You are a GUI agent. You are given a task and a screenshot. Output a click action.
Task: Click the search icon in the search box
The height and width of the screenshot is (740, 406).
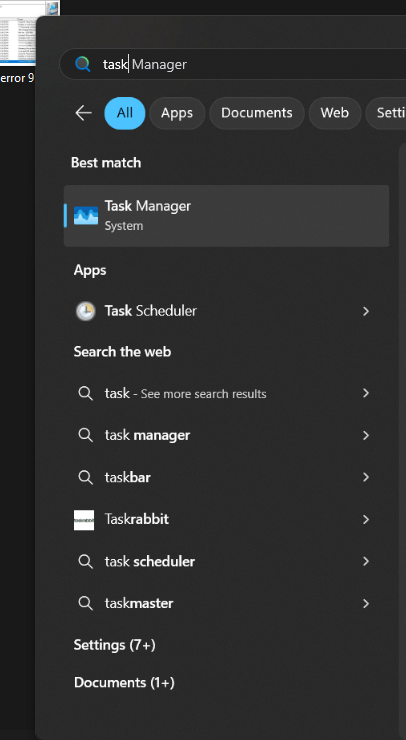click(x=83, y=64)
